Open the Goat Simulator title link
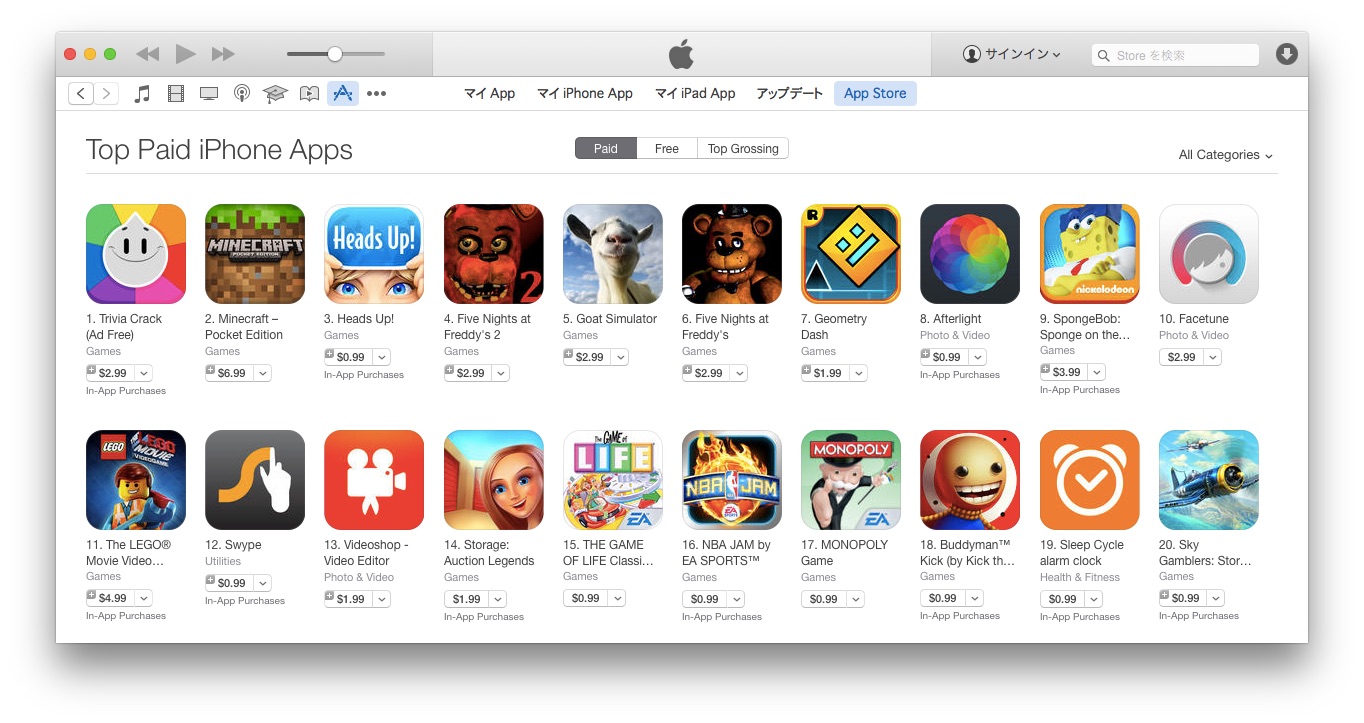Screen dimensions: 1364x723 tap(610, 319)
